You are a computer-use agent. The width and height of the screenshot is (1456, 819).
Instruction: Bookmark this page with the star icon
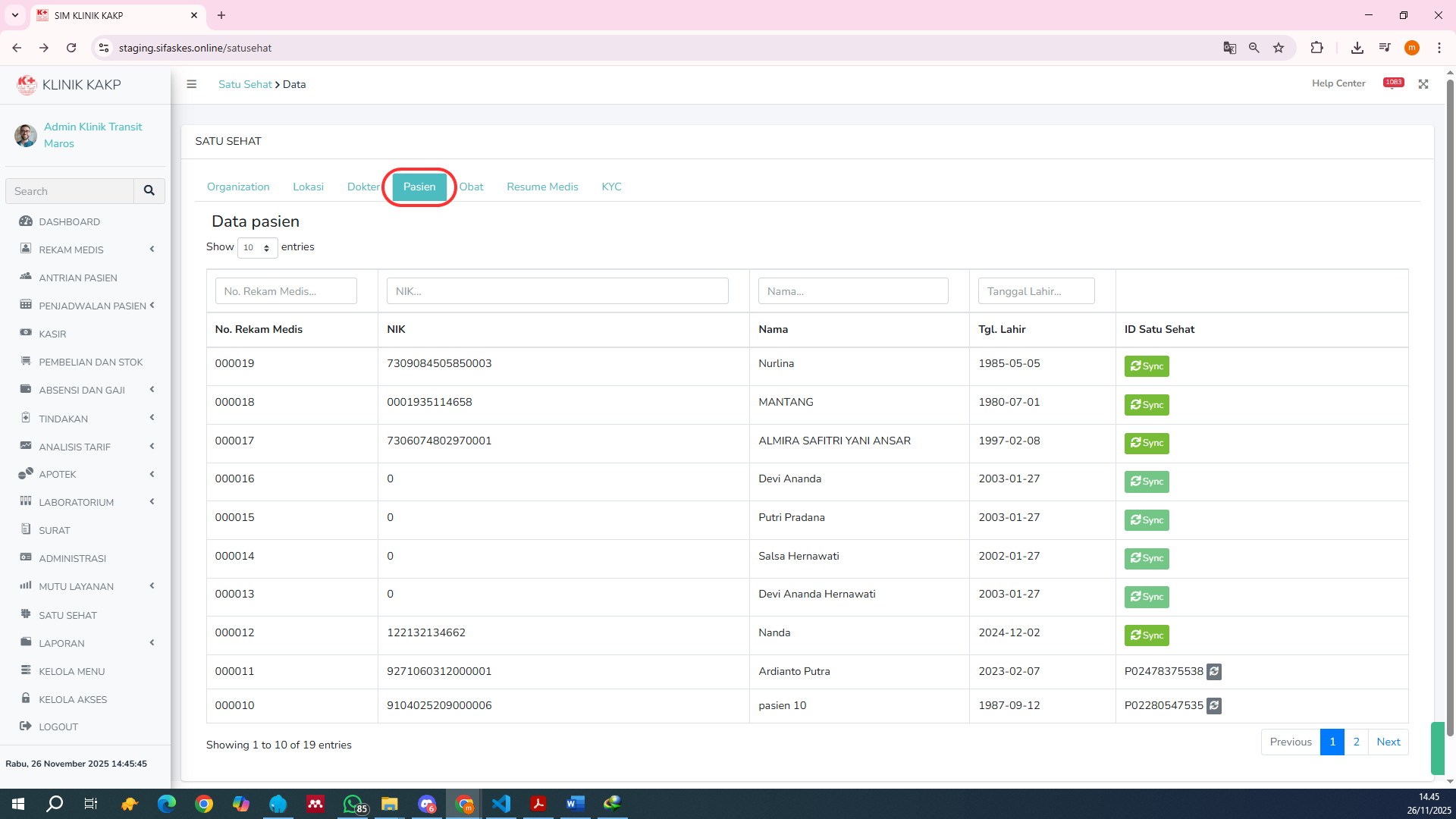coord(1279,48)
